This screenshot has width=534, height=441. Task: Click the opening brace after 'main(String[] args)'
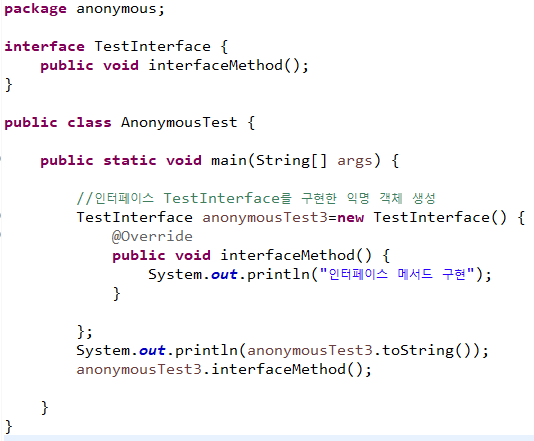[395, 161]
